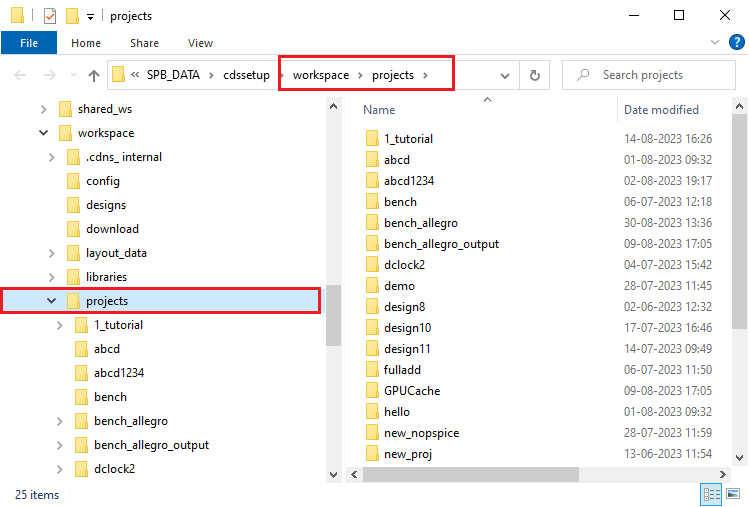Click the Back navigation arrow

coord(21,75)
